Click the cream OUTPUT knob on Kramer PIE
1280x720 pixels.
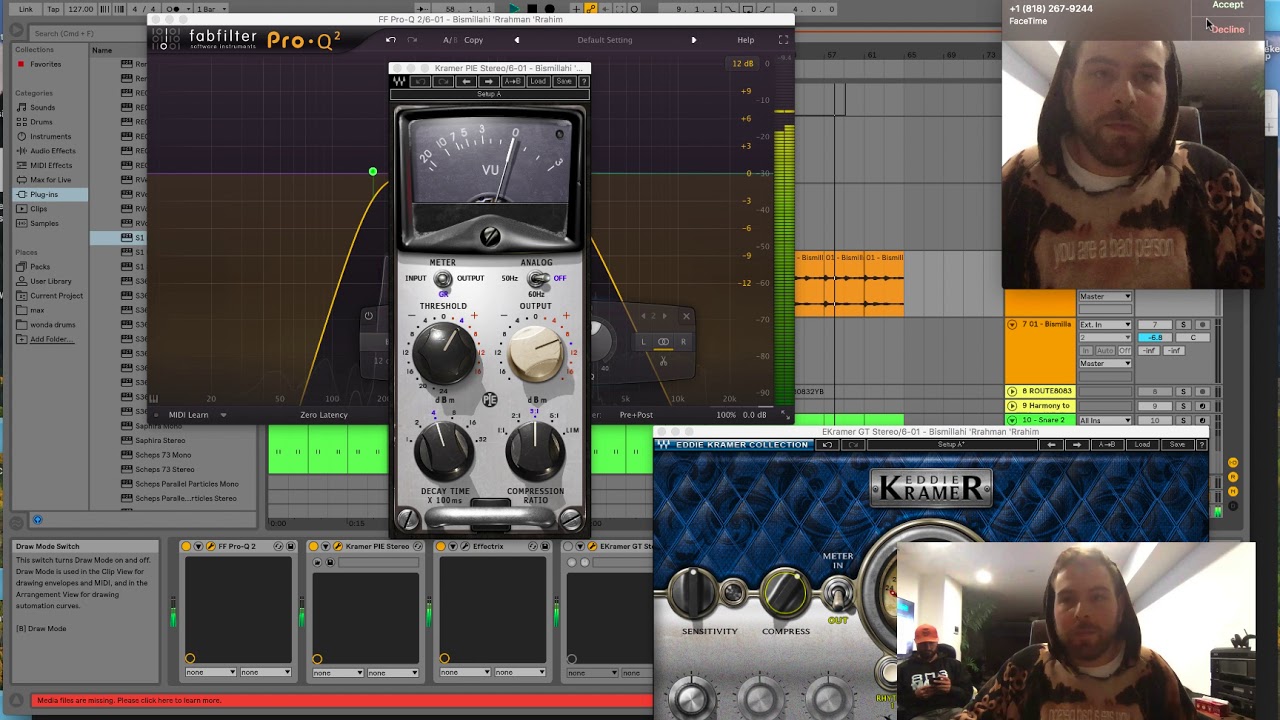coord(536,352)
